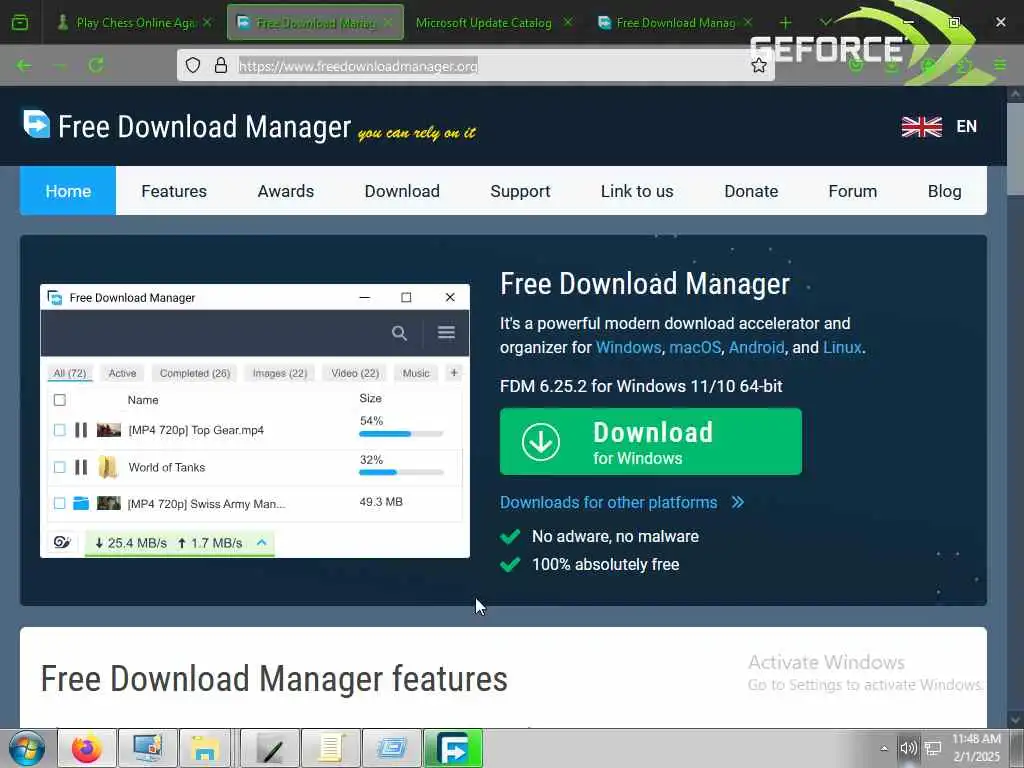1024x768 pixels.
Task: Follow the macOS platform link
Action: (695, 347)
